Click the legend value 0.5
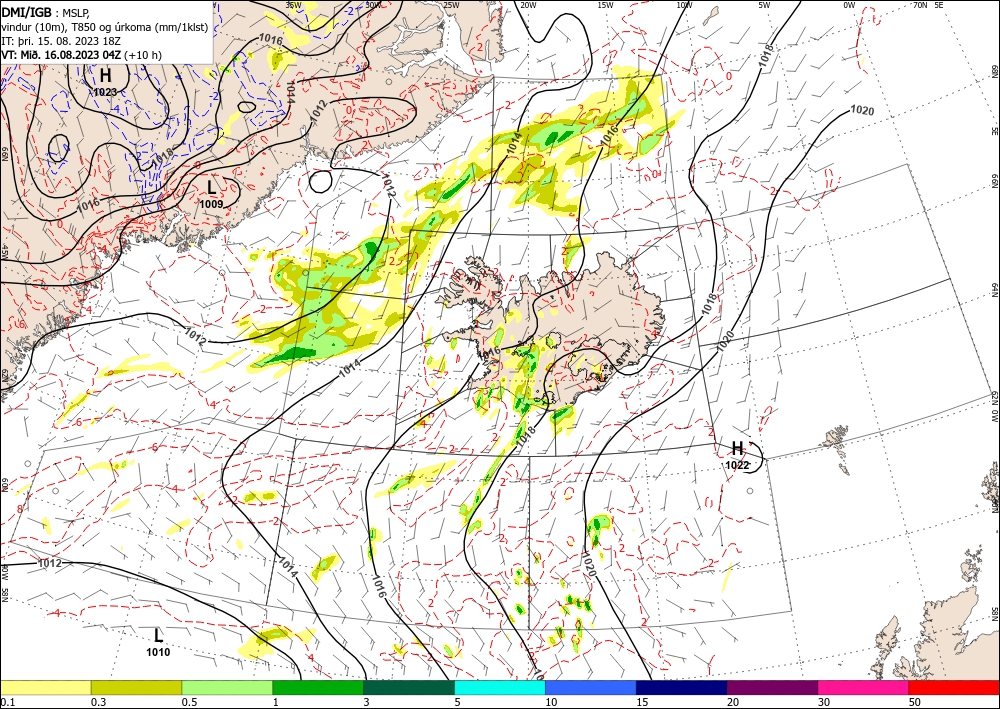 pos(189,702)
